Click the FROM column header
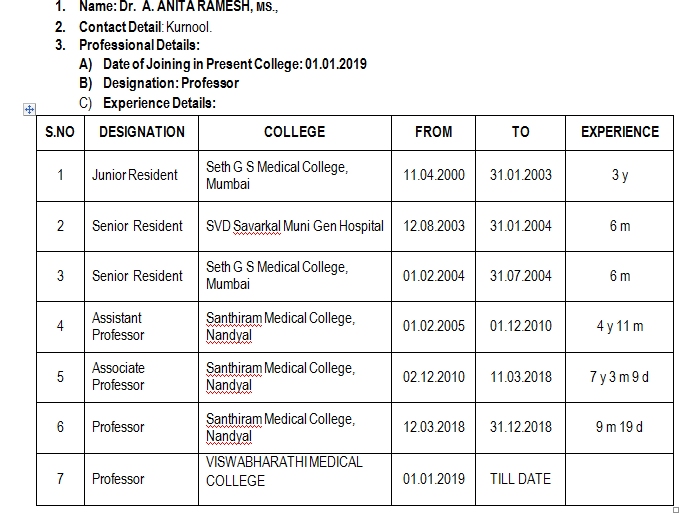 click(x=434, y=132)
